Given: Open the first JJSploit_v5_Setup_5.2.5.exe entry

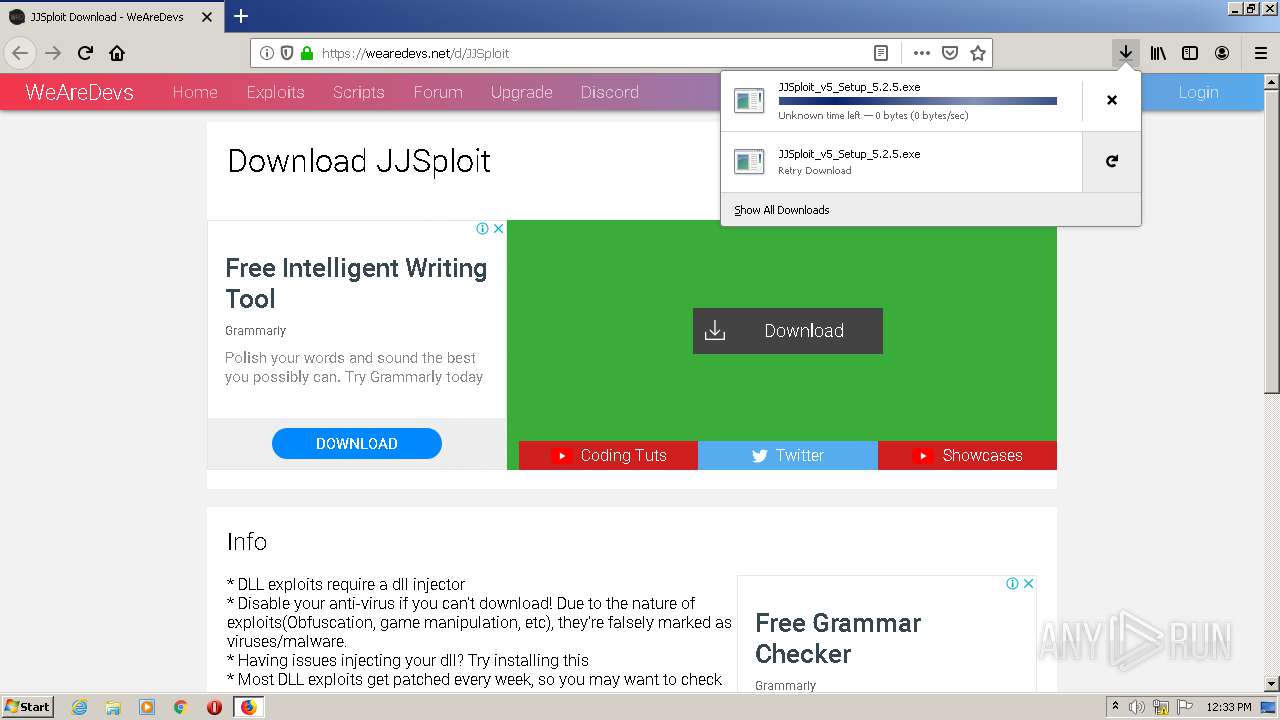Looking at the screenshot, I should [901, 100].
